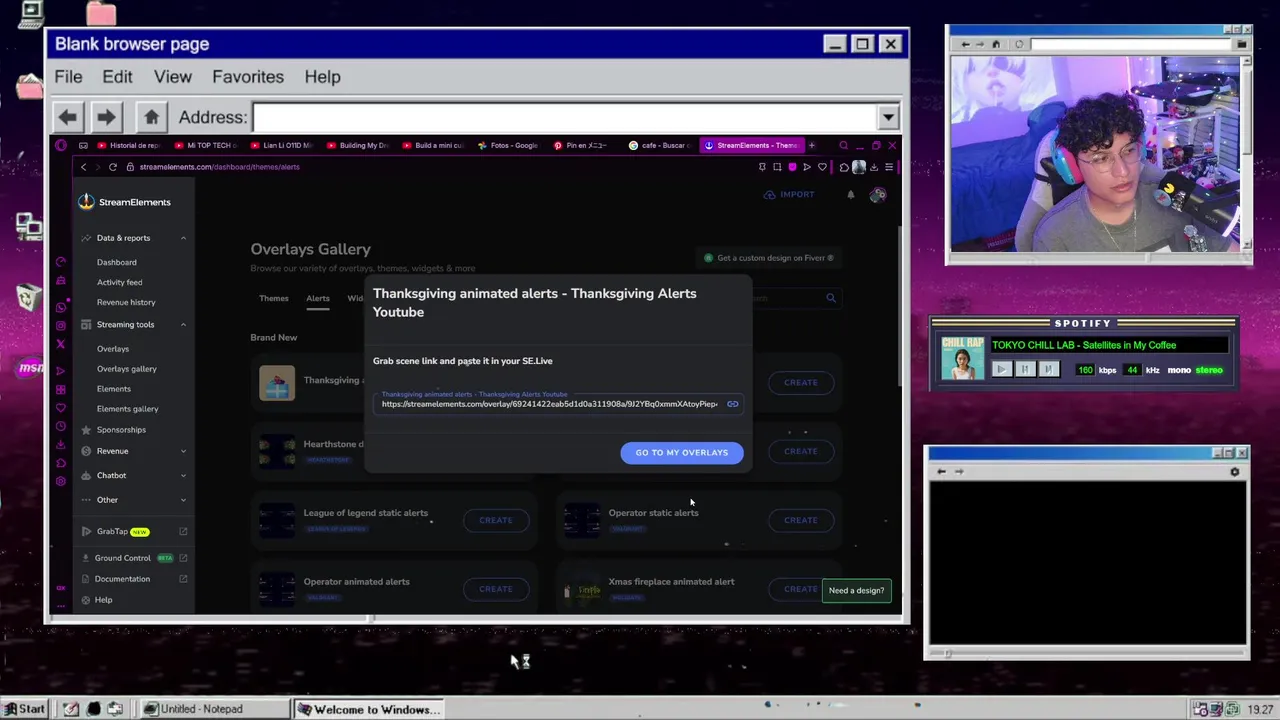Open Overlays gallery in the sidebar

(x=127, y=369)
